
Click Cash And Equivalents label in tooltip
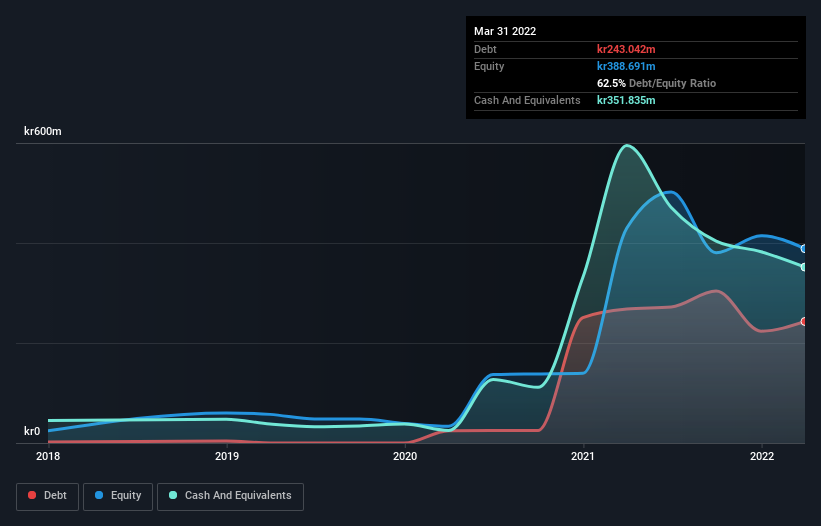(x=527, y=100)
